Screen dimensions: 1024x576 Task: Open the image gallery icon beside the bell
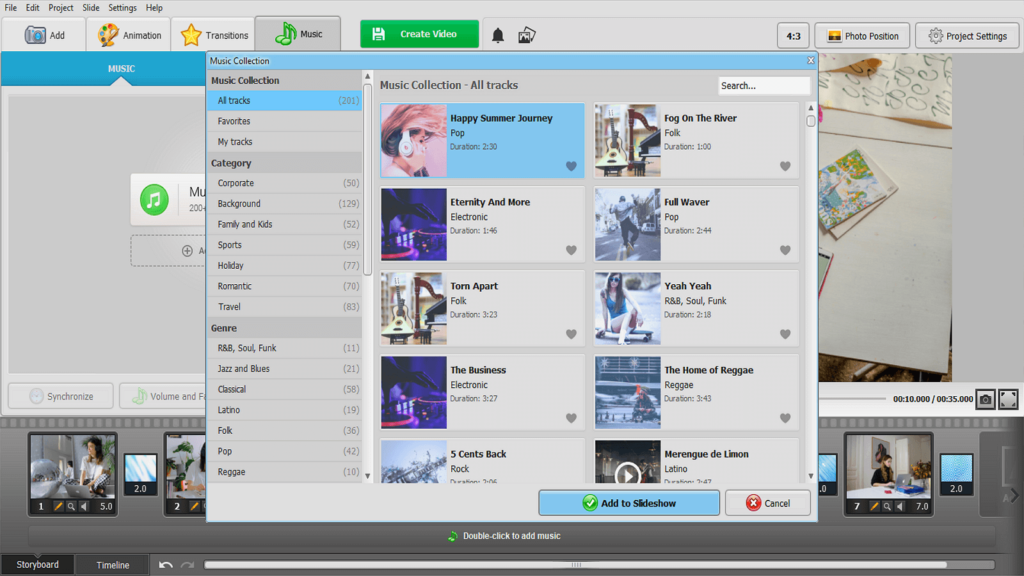click(527, 36)
